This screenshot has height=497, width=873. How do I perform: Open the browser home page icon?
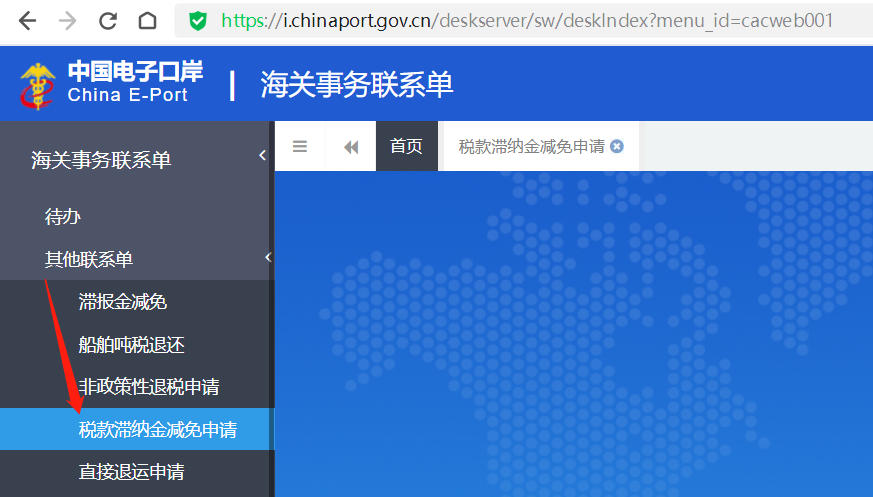(148, 21)
